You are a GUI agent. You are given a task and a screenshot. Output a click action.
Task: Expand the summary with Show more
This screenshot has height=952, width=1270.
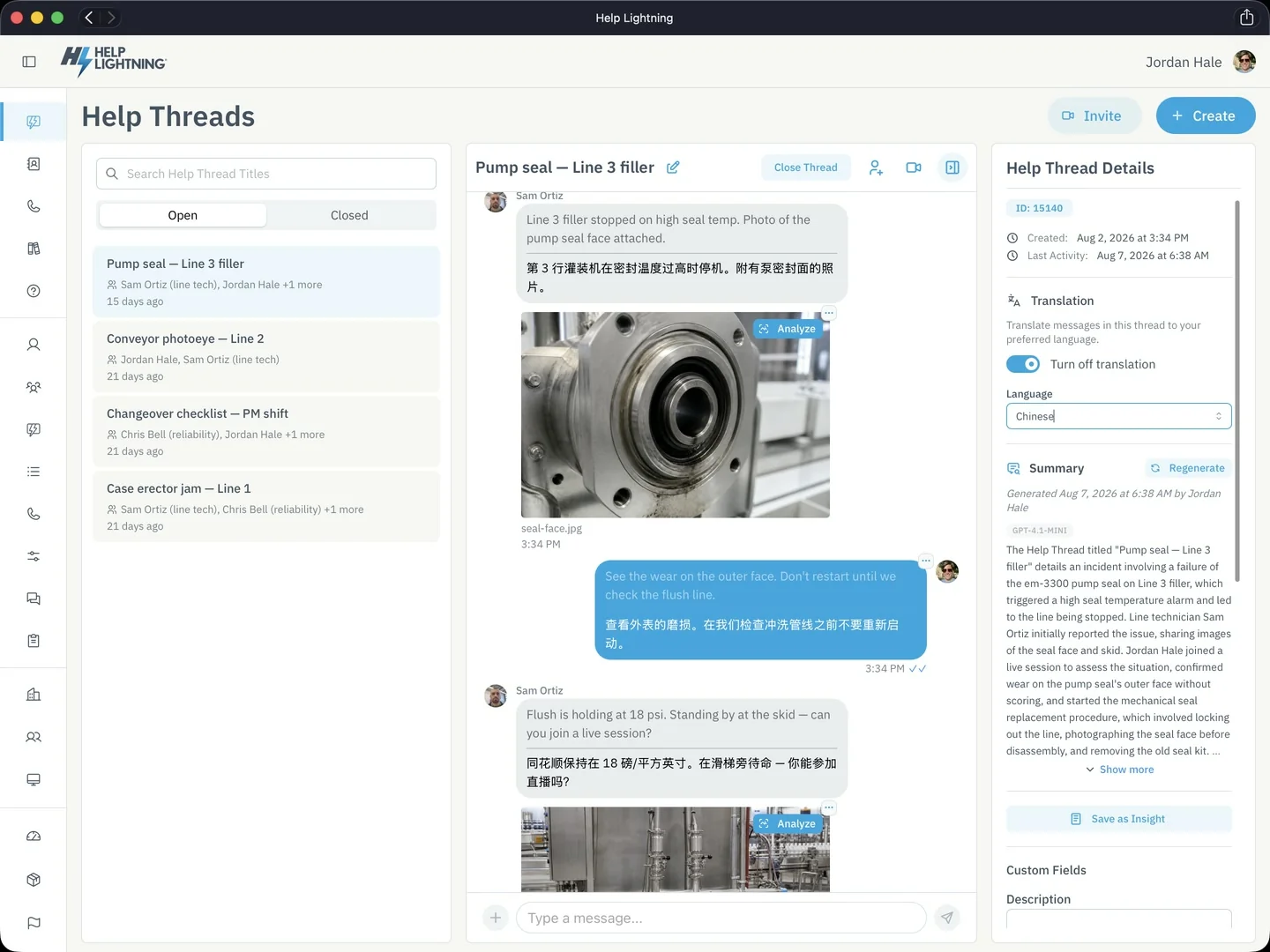[1119, 770]
